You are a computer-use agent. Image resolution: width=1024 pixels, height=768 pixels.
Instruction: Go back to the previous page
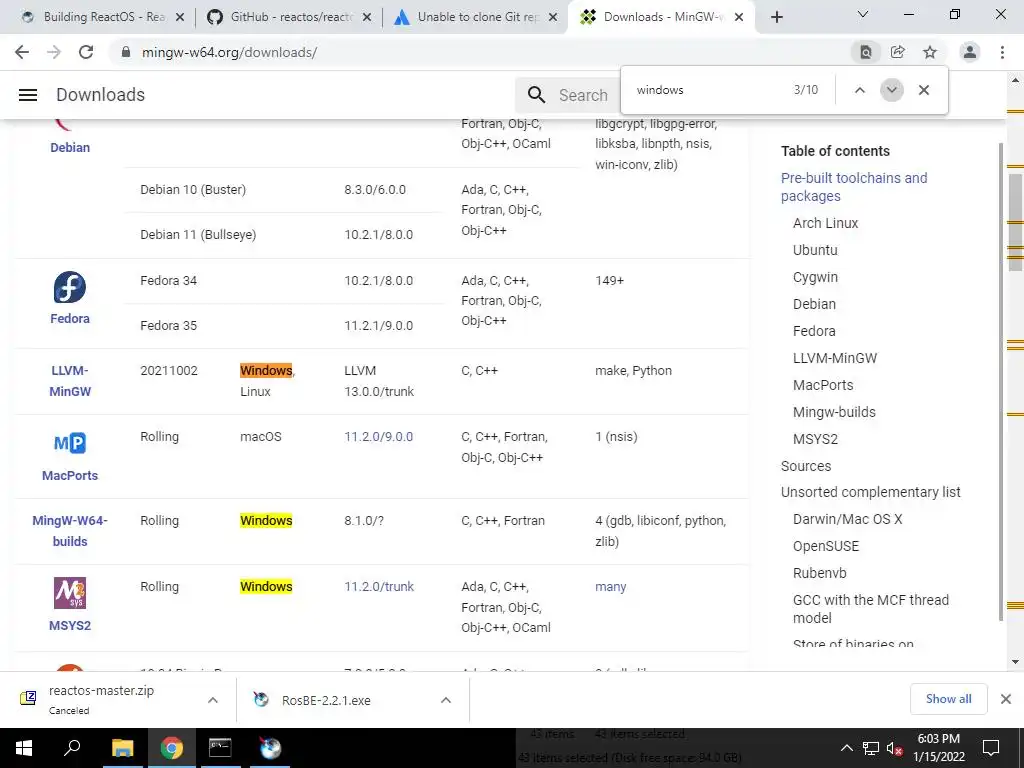click(x=22, y=52)
